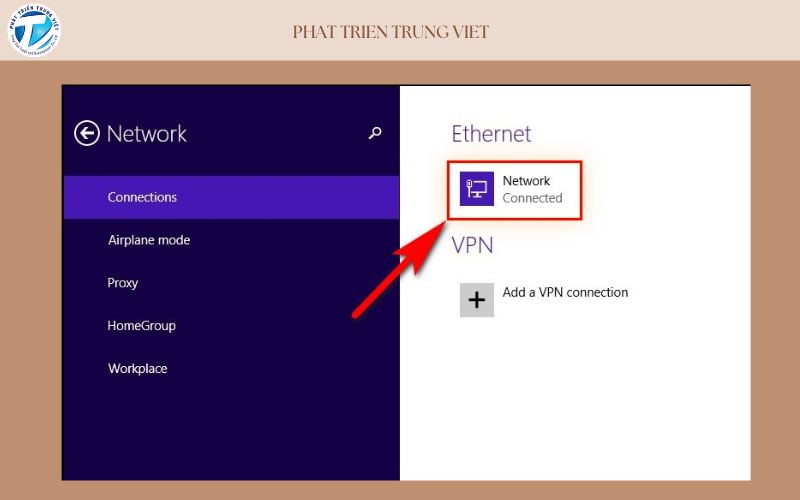Click the red highlight box's border

[582, 190]
